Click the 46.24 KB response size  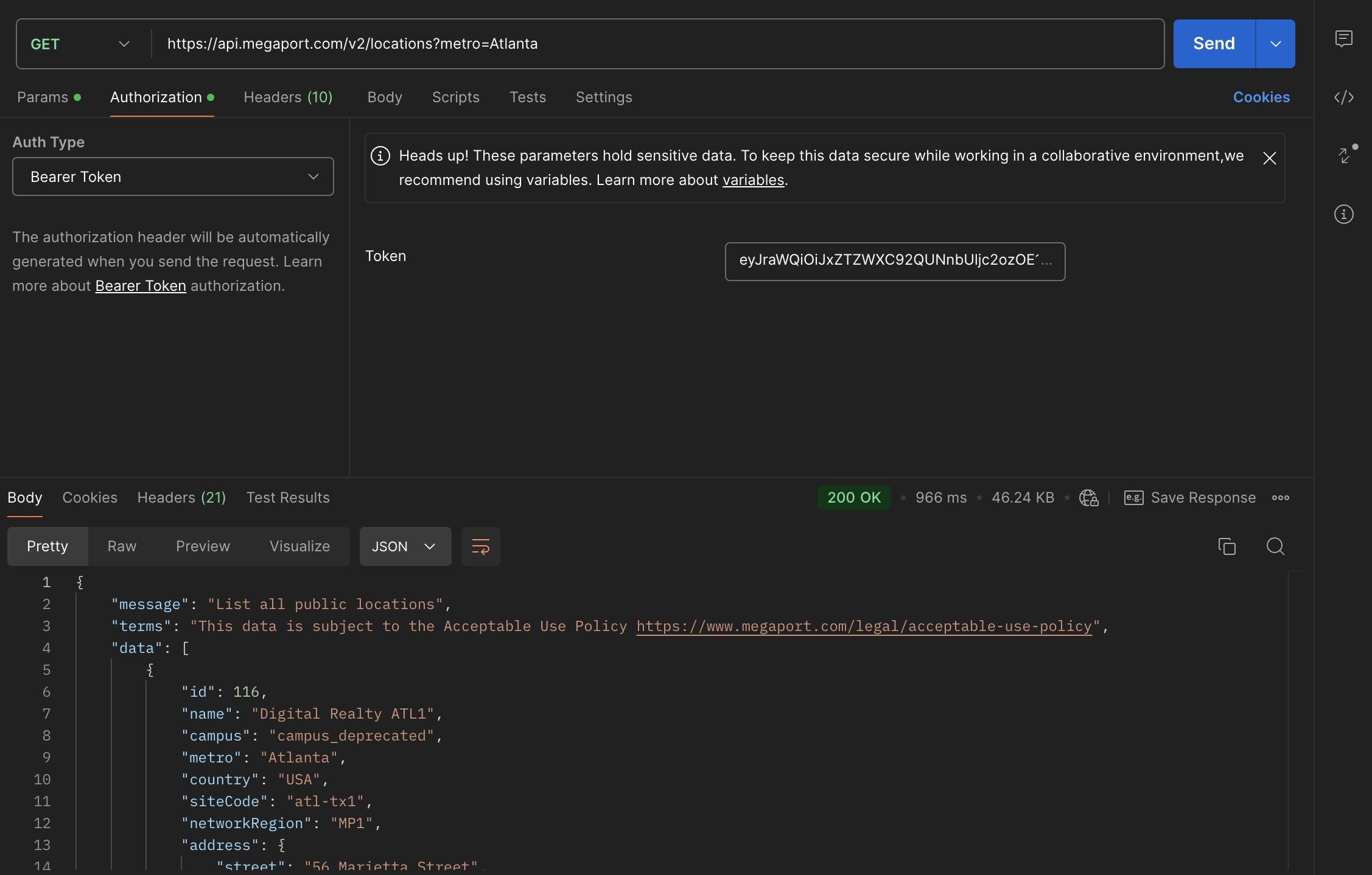[x=1023, y=498]
